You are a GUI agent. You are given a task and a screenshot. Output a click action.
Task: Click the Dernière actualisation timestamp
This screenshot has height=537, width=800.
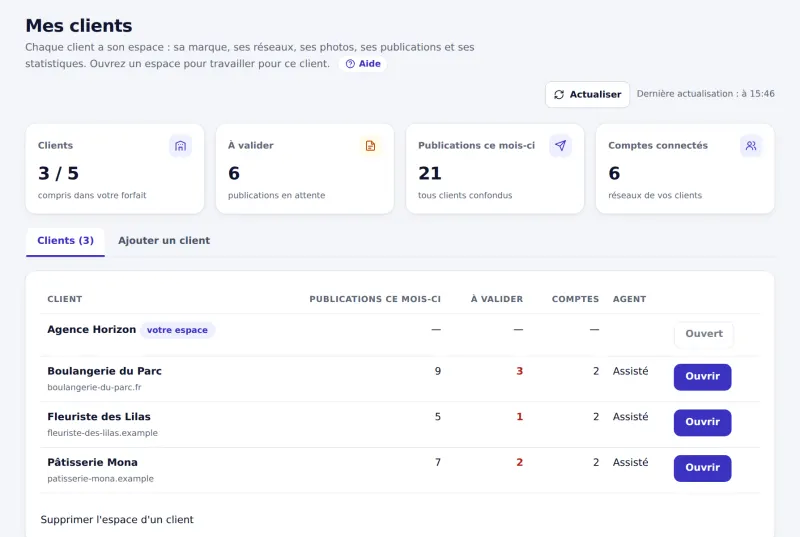(706, 94)
